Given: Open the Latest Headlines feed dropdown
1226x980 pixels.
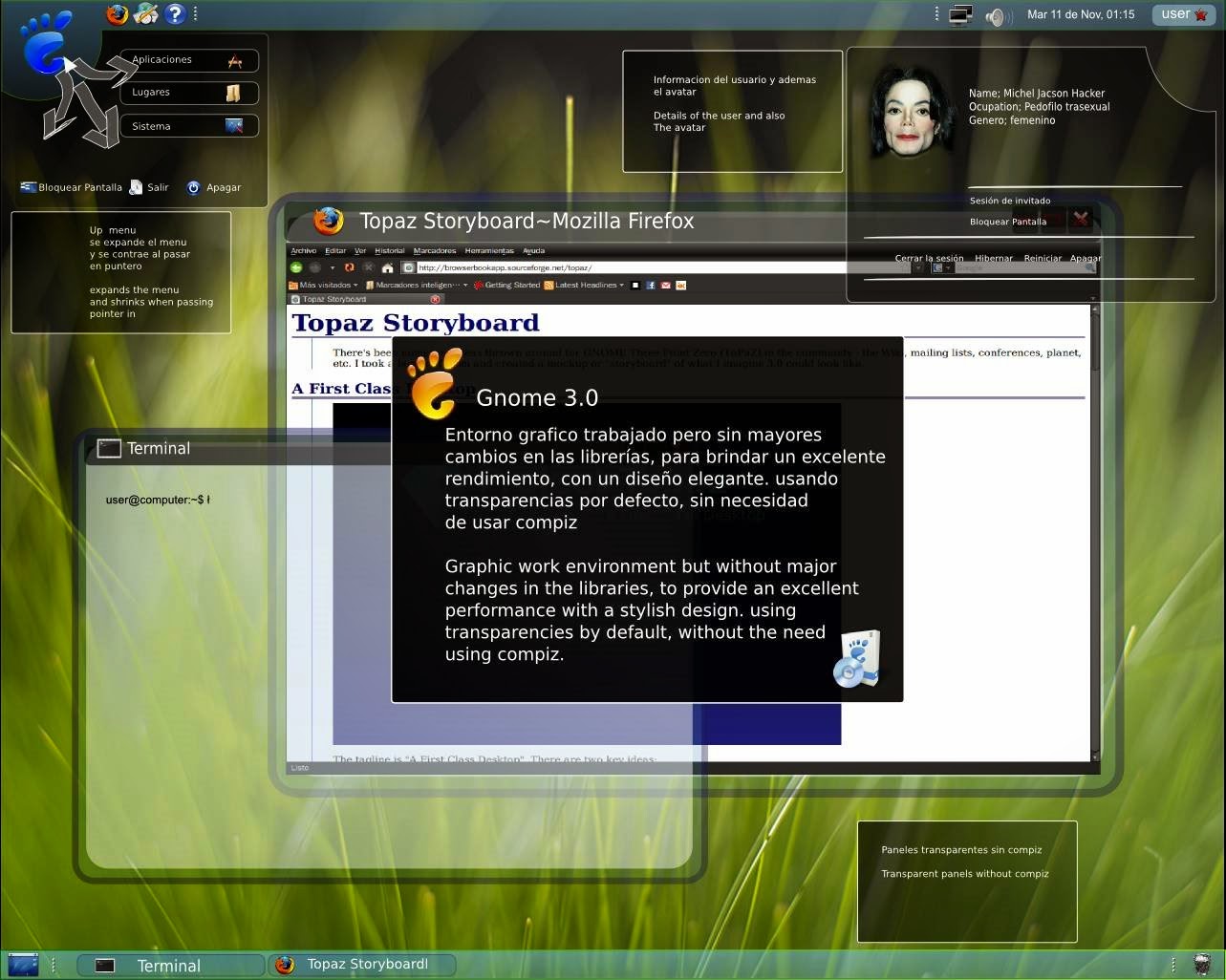Looking at the screenshot, I should click(584, 285).
